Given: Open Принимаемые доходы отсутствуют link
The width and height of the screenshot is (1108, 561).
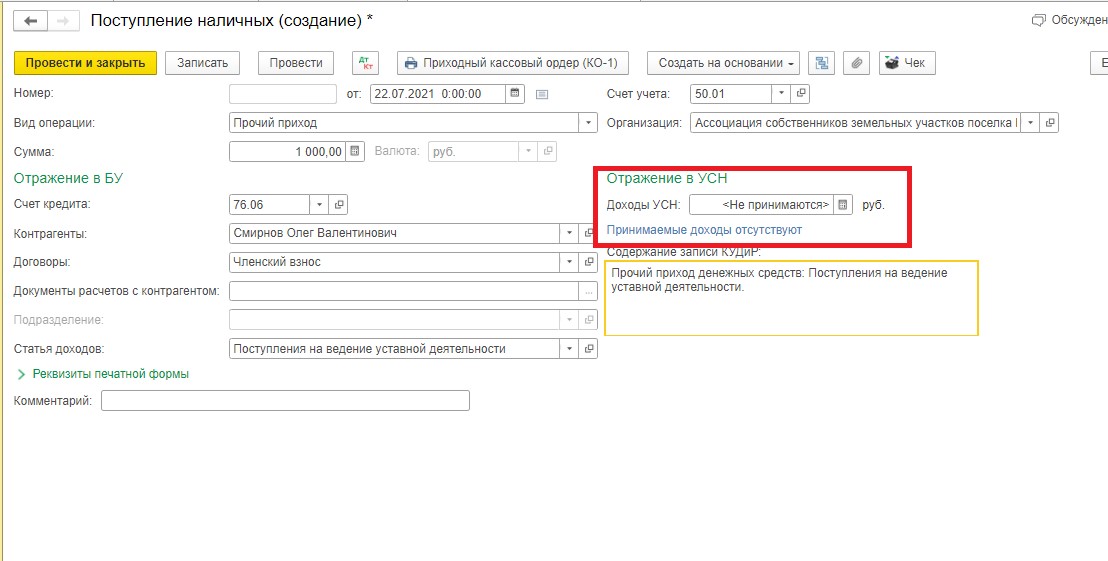Looking at the screenshot, I should [x=705, y=230].
